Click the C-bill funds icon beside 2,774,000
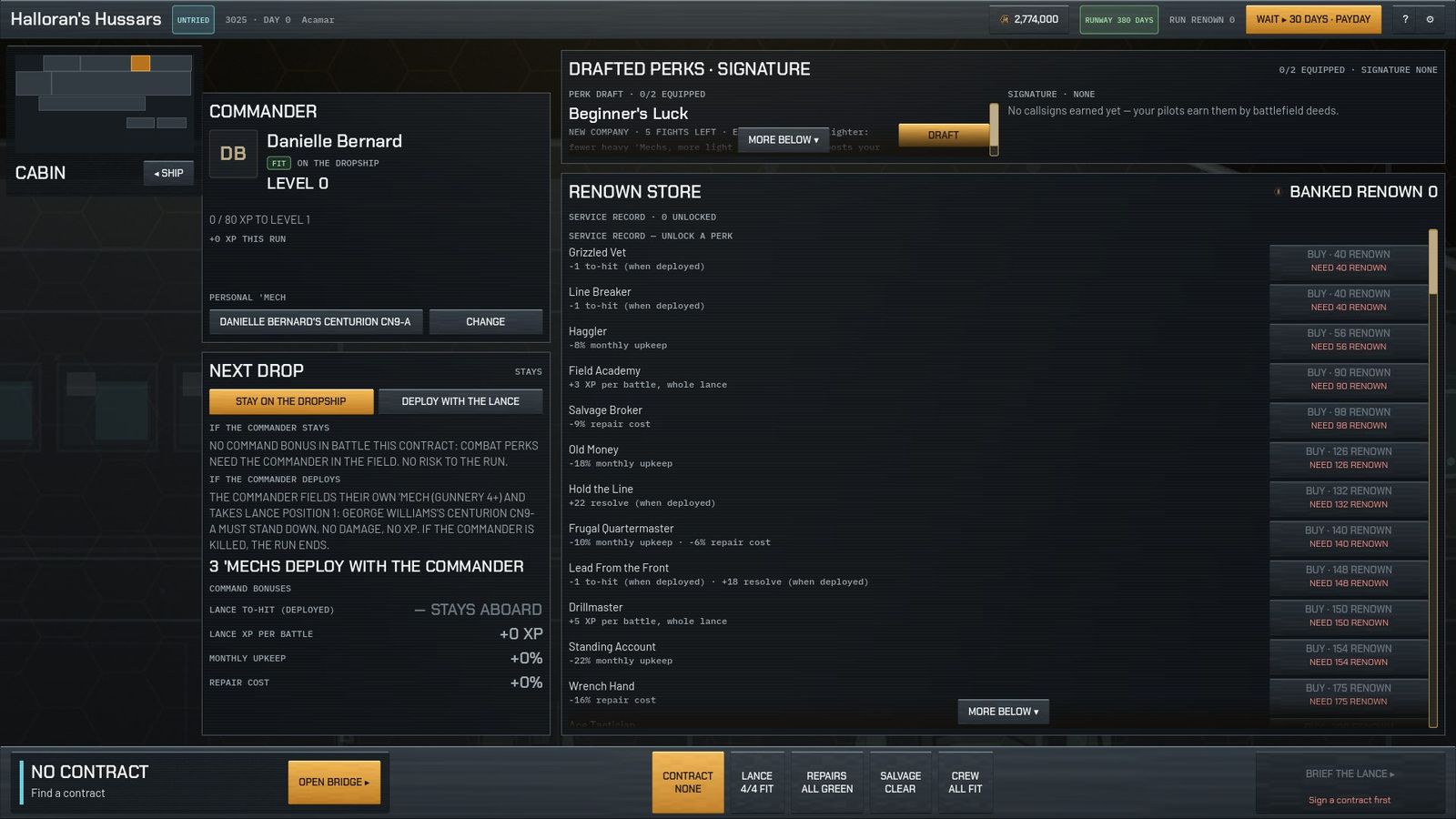This screenshot has width=1456, height=819. [x=1004, y=19]
